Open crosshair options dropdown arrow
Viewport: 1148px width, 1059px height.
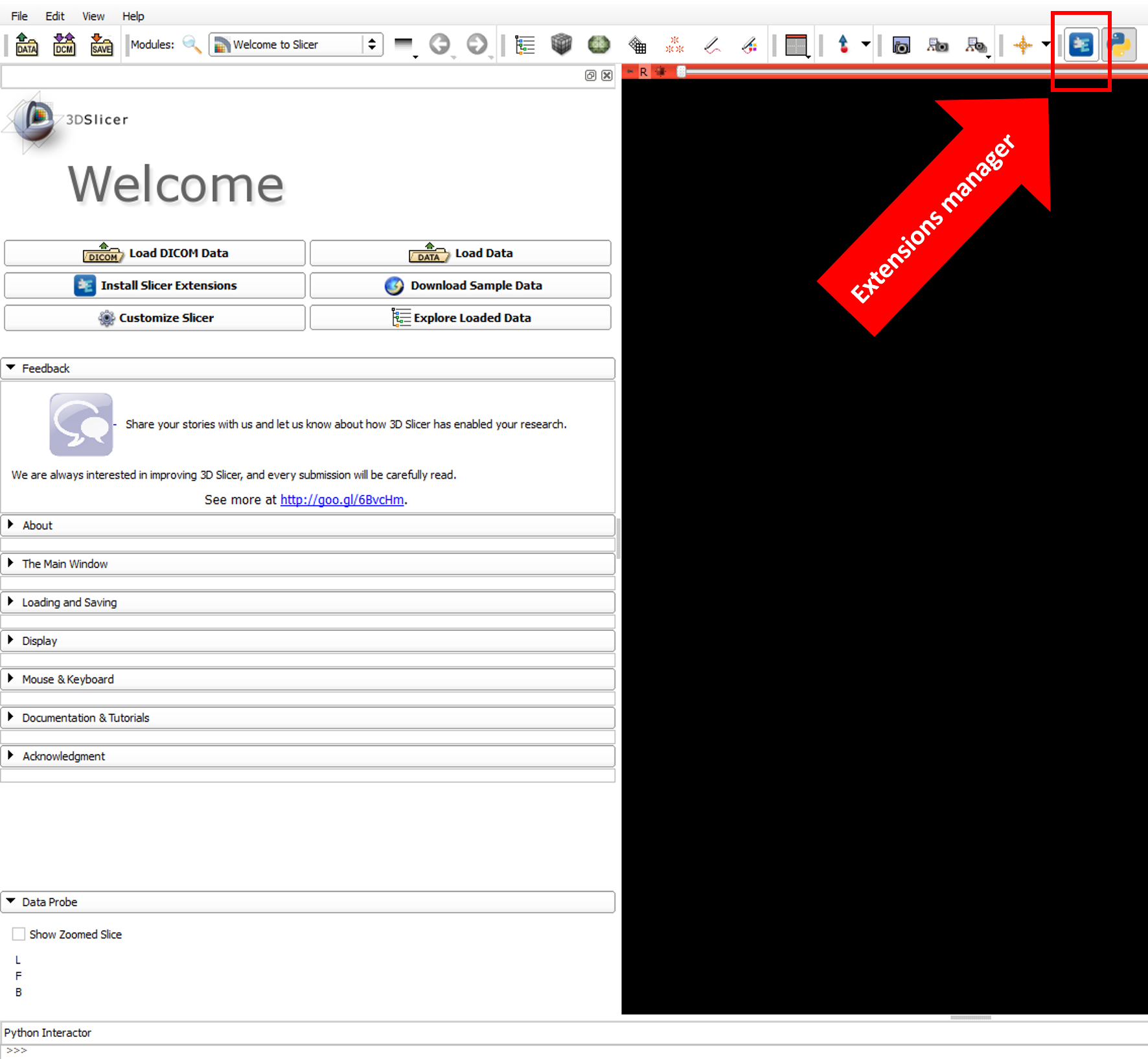[x=1046, y=45]
